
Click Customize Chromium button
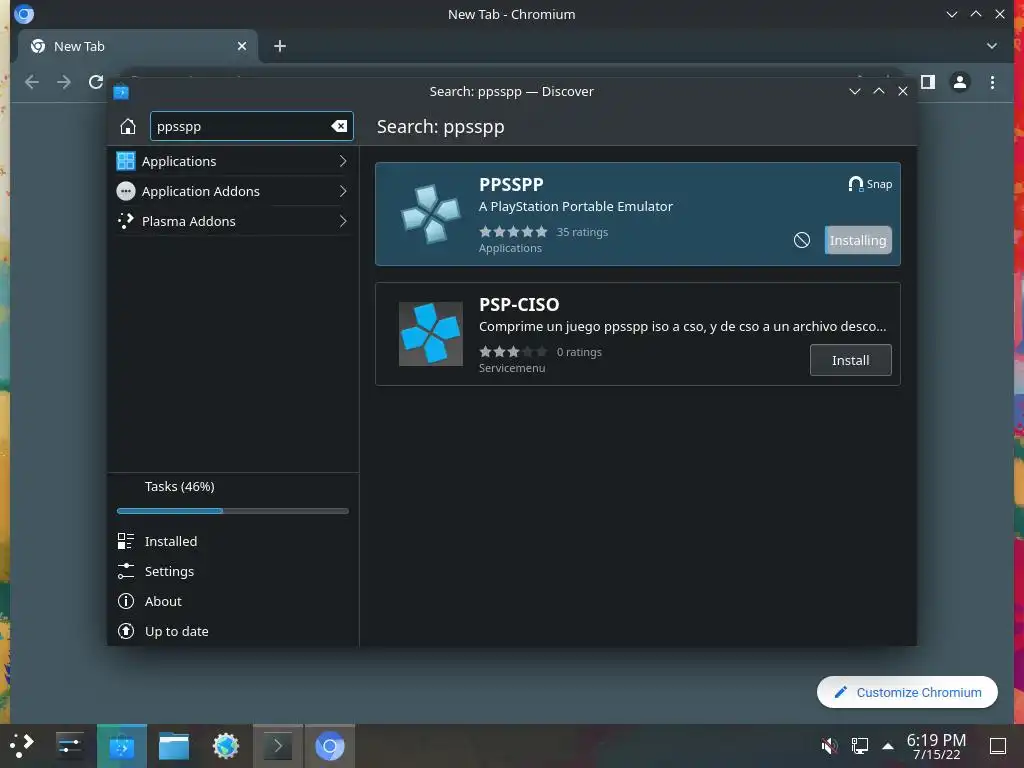pyautogui.click(x=907, y=692)
